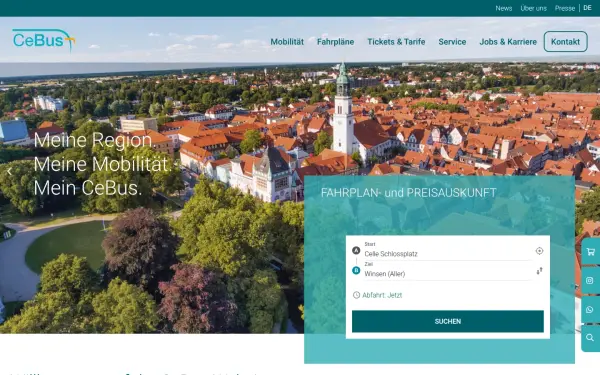Go to the News link
This screenshot has height=375, width=600.
504,8
